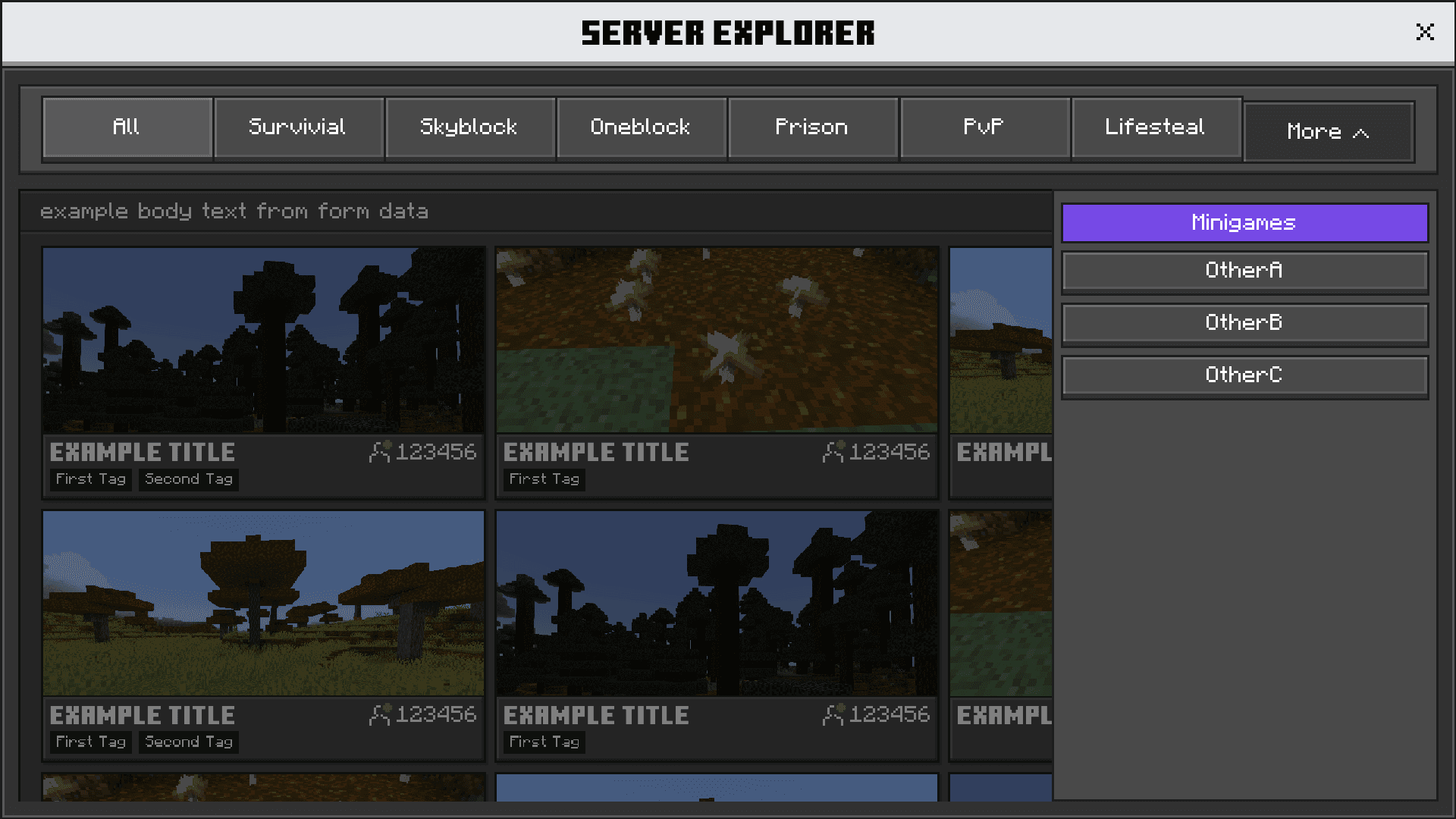1456x819 pixels.
Task: Click First Tag on the second-row night forest card
Action: coord(544,742)
